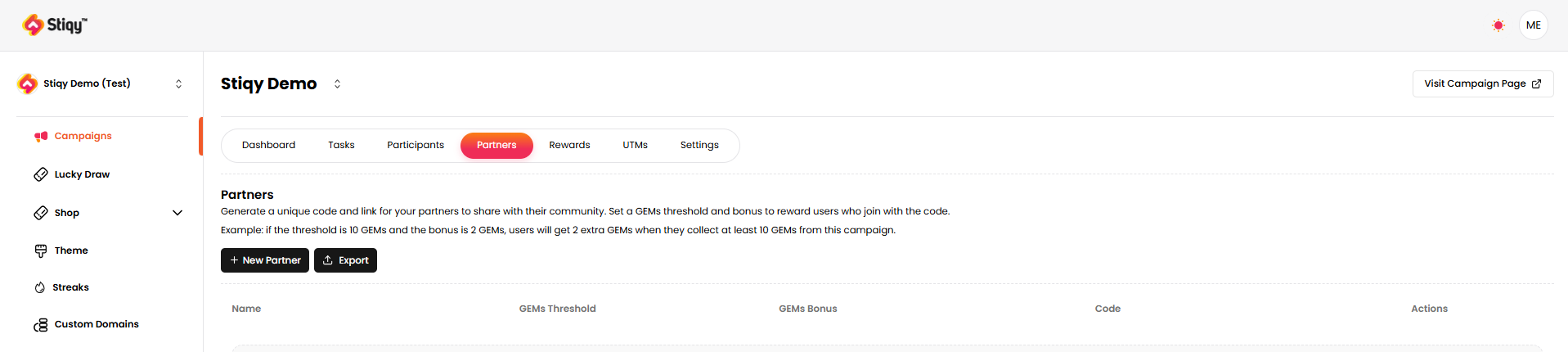Toggle the light/dark theme sun icon
Viewport: 1568px width, 352px height.
1498,25
